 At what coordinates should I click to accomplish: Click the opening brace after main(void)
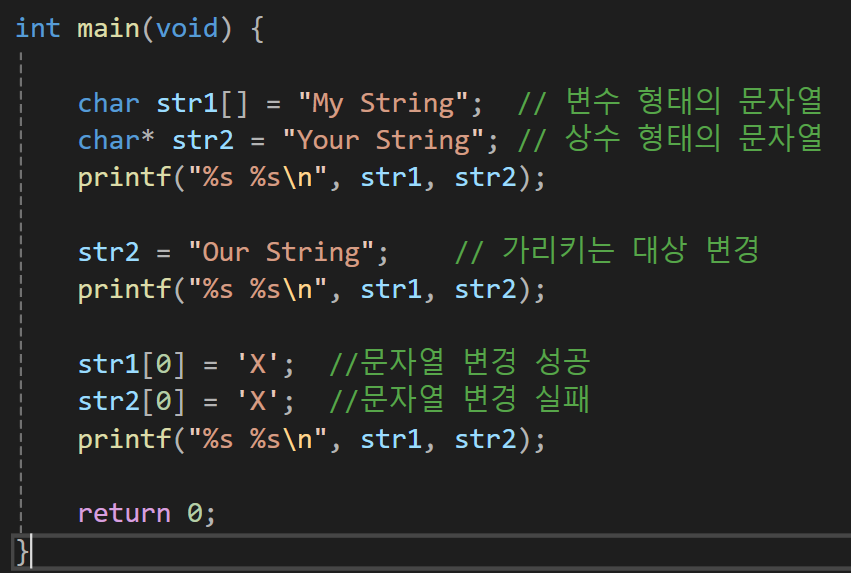(257, 29)
